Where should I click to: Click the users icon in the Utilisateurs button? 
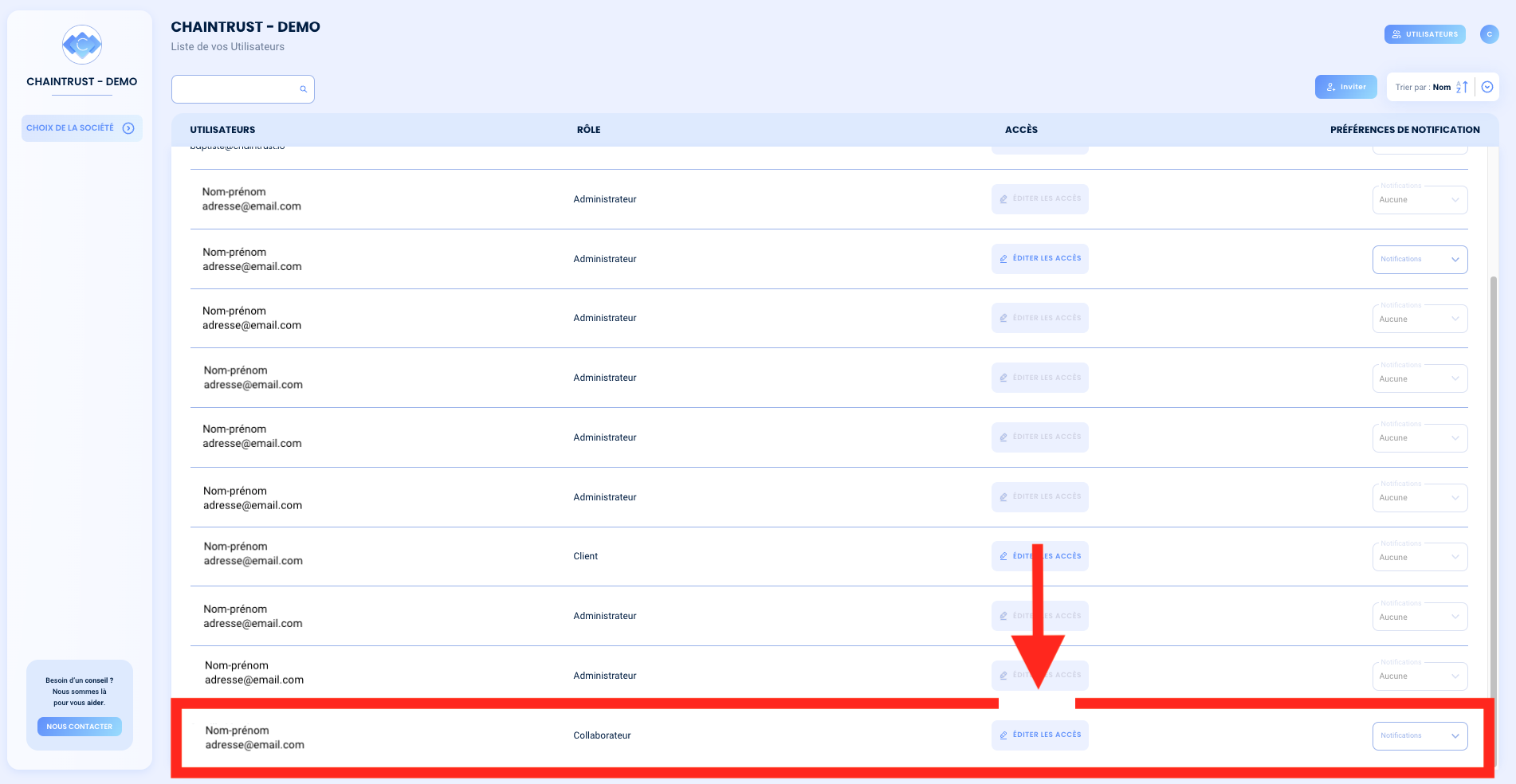pos(1396,34)
